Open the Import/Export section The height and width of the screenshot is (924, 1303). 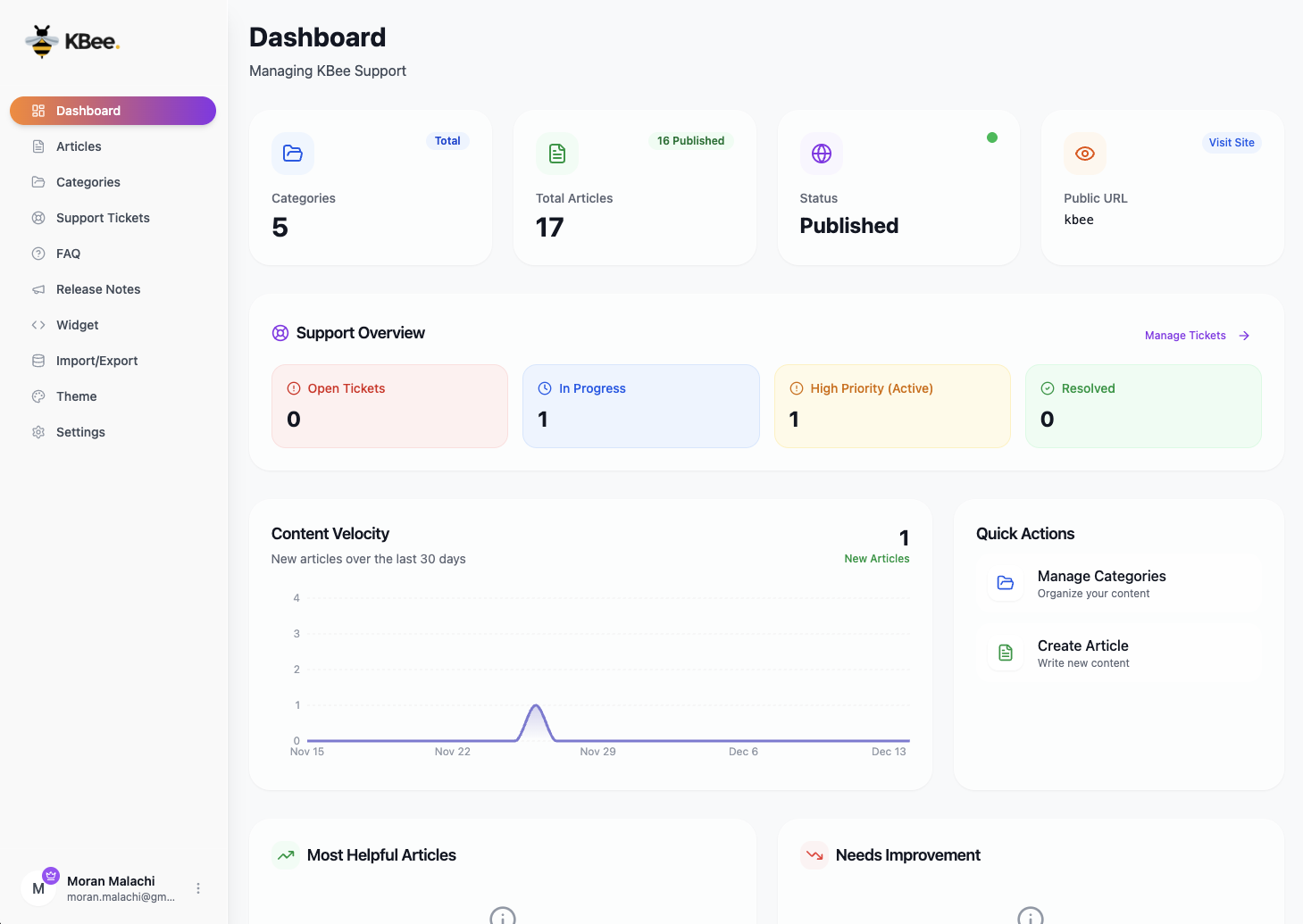[x=96, y=360]
